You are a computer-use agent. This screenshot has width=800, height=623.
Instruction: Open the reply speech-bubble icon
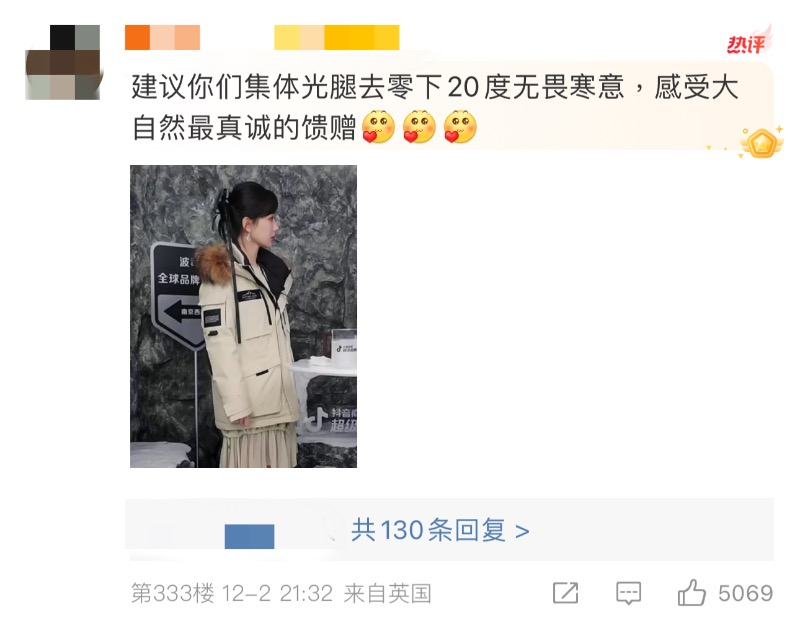pos(628,593)
